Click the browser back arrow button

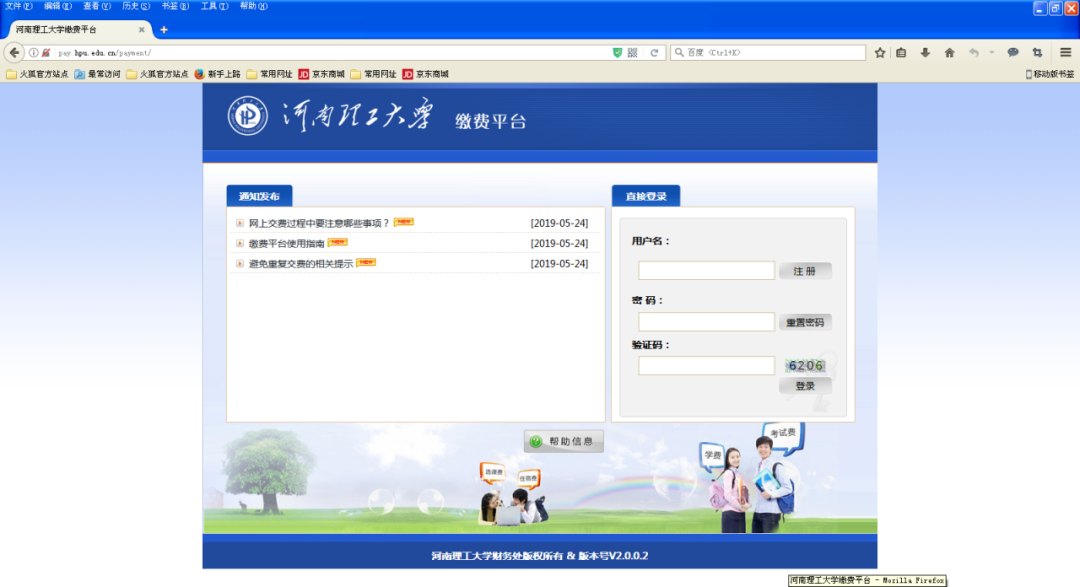coord(14,52)
